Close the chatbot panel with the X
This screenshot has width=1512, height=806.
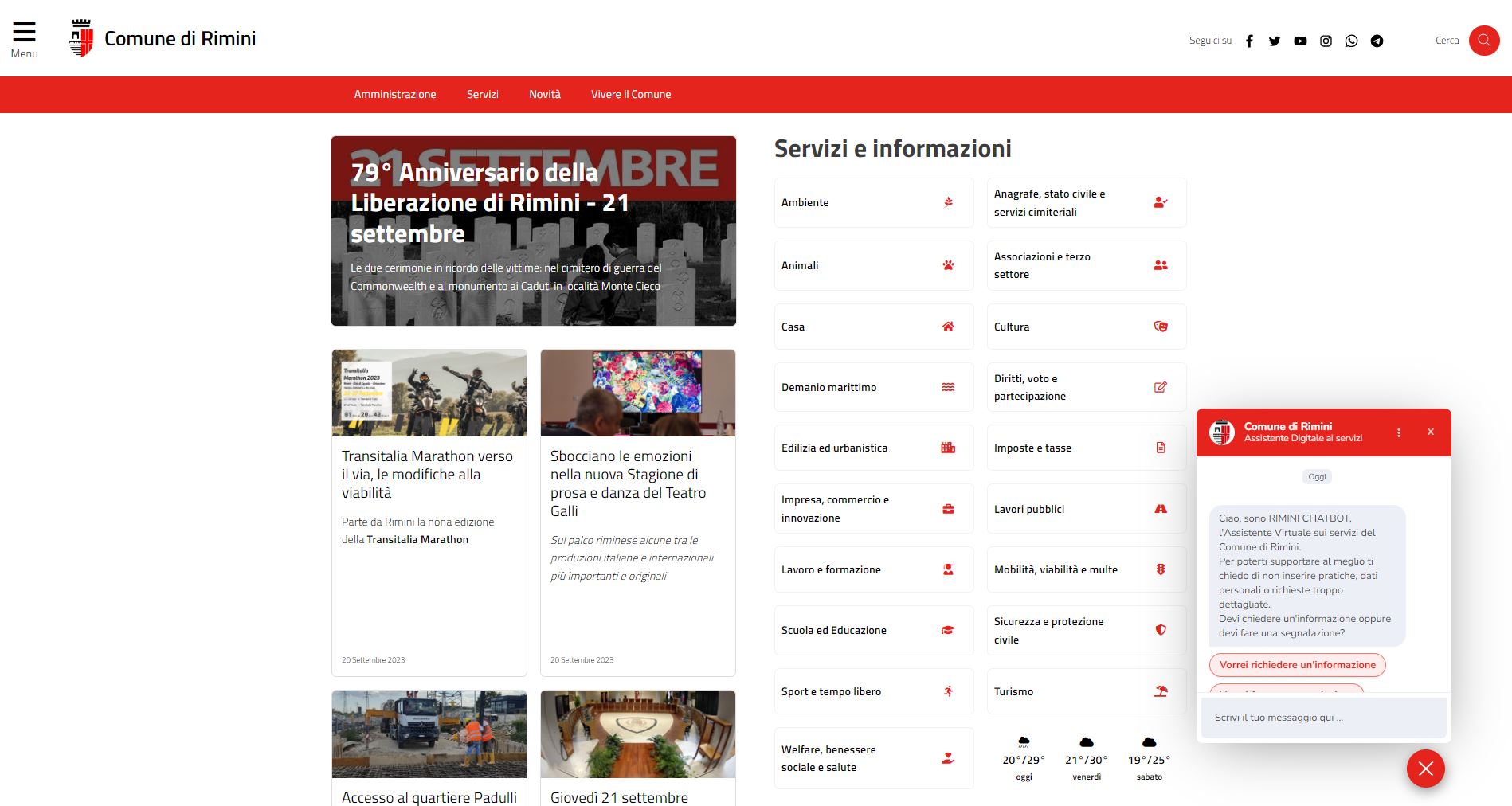pyautogui.click(x=1431, y=432)
